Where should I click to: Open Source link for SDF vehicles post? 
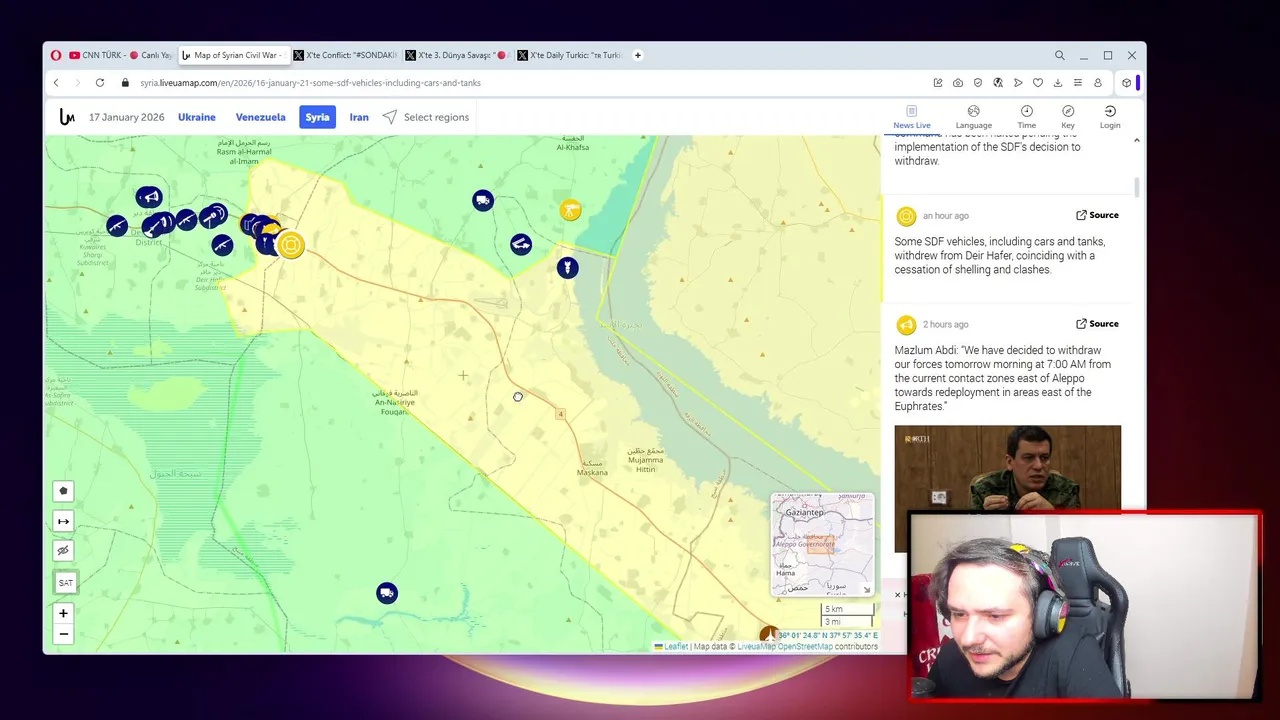point(1097,215)
